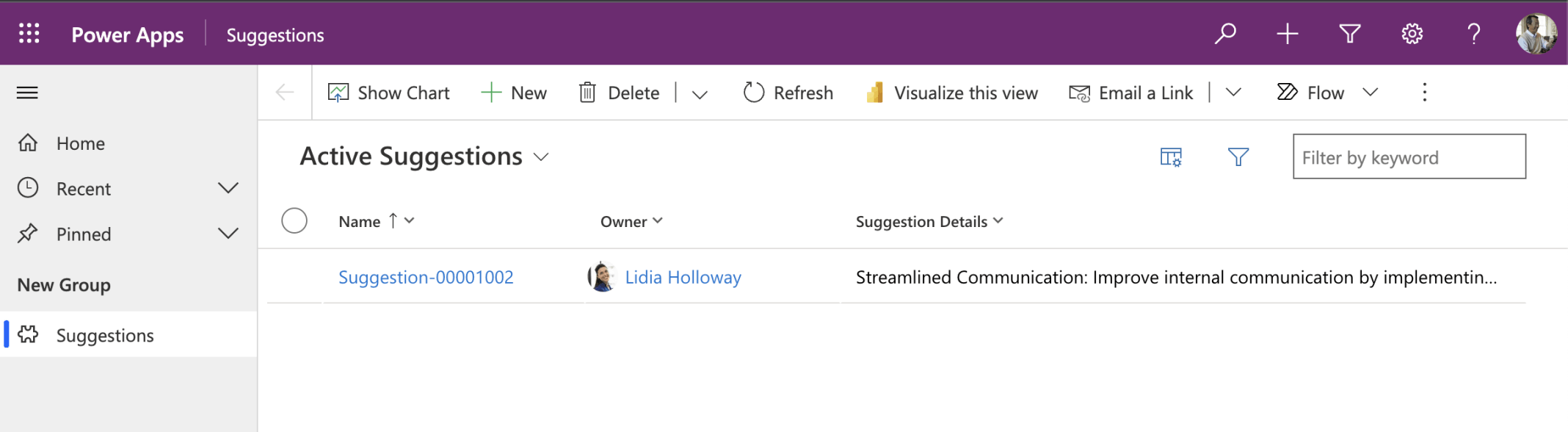The image size is (1568, 432).
Task: Open the Active Suggestions view dropdown
Action: point(541,157)
